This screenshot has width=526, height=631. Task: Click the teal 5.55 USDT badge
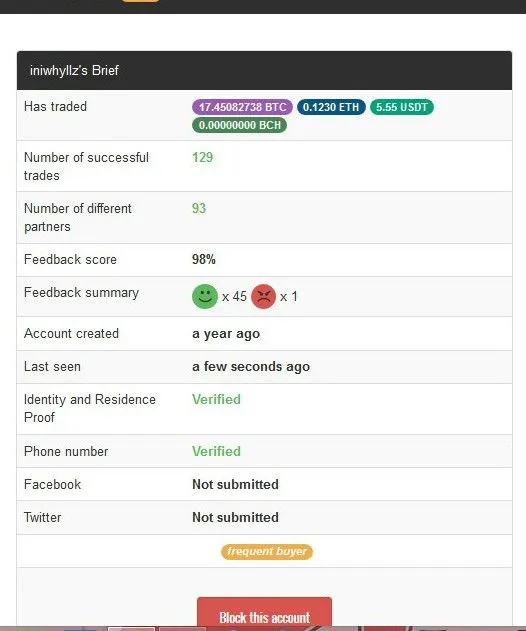[x=402, y=107]
